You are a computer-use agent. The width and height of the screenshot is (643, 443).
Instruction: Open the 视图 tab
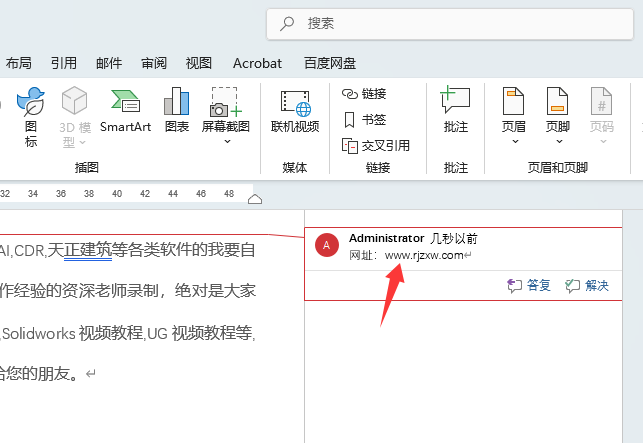[x=198, y=63]
